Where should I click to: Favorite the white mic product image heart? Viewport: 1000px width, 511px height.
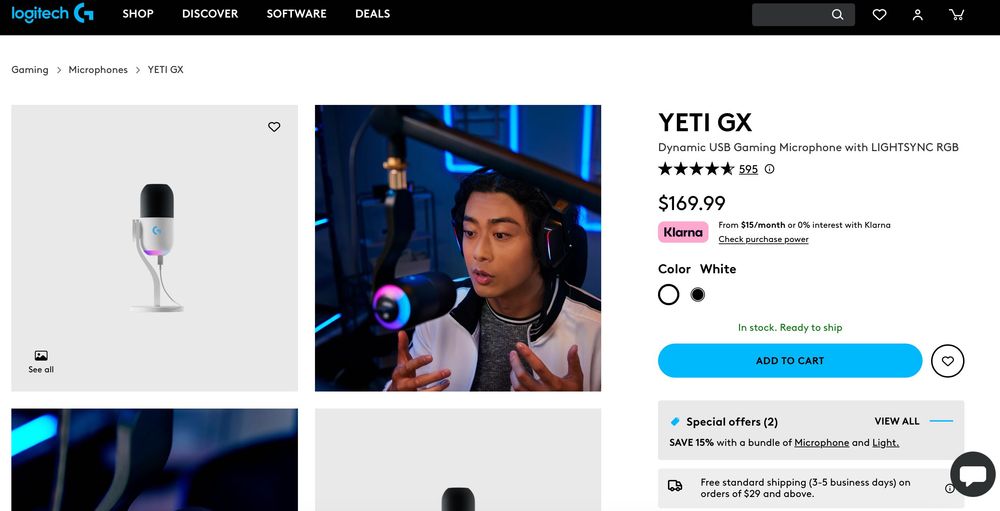(274, 127)
